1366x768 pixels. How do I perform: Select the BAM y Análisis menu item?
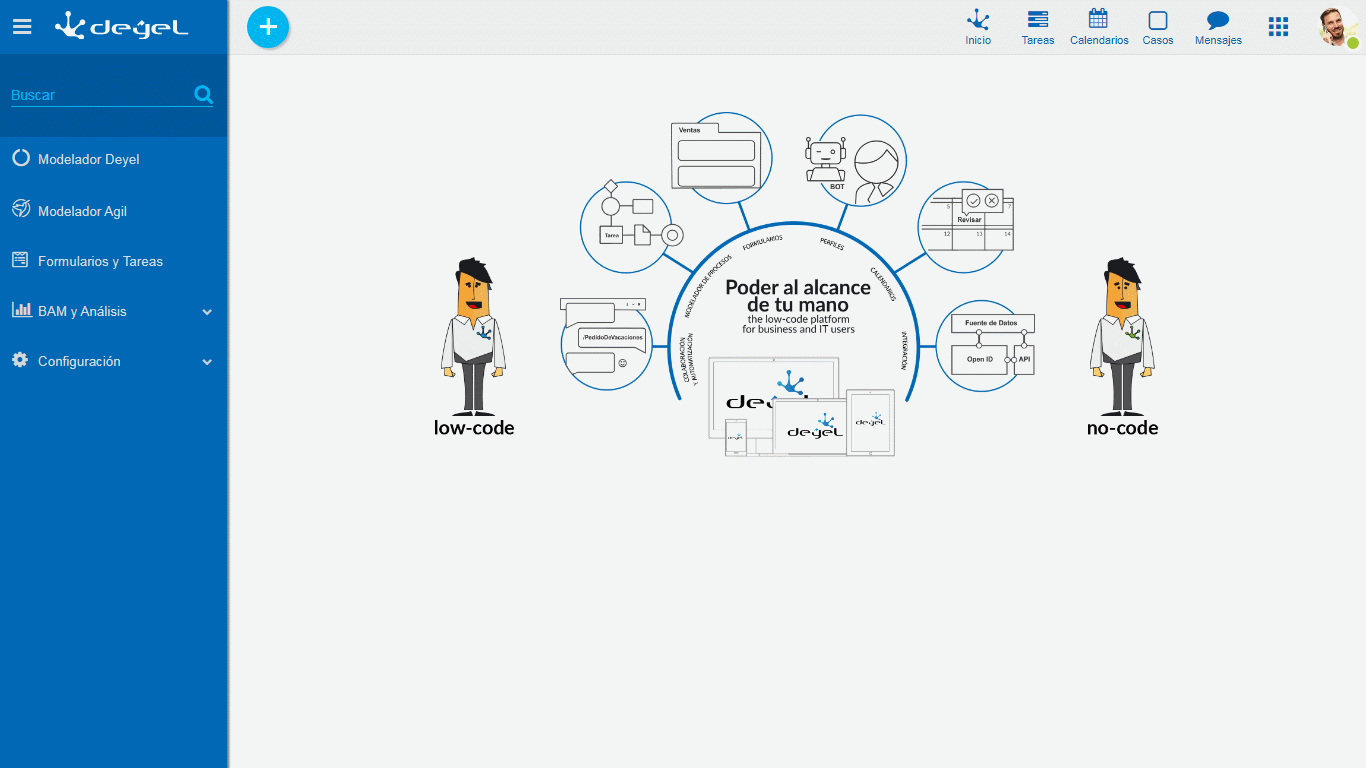[x=114, y=311]
